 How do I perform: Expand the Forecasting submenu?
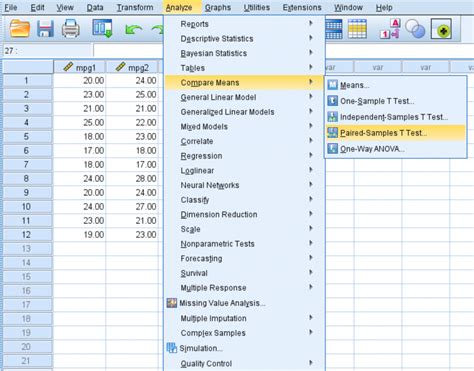point(244,258)
